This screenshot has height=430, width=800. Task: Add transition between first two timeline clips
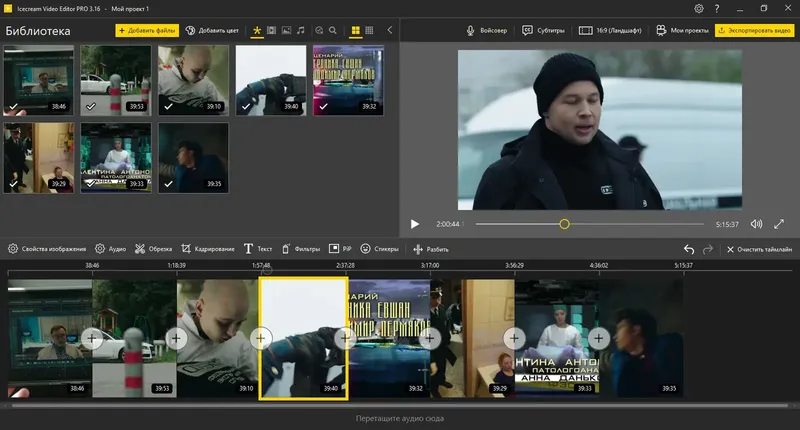point(93,338)
